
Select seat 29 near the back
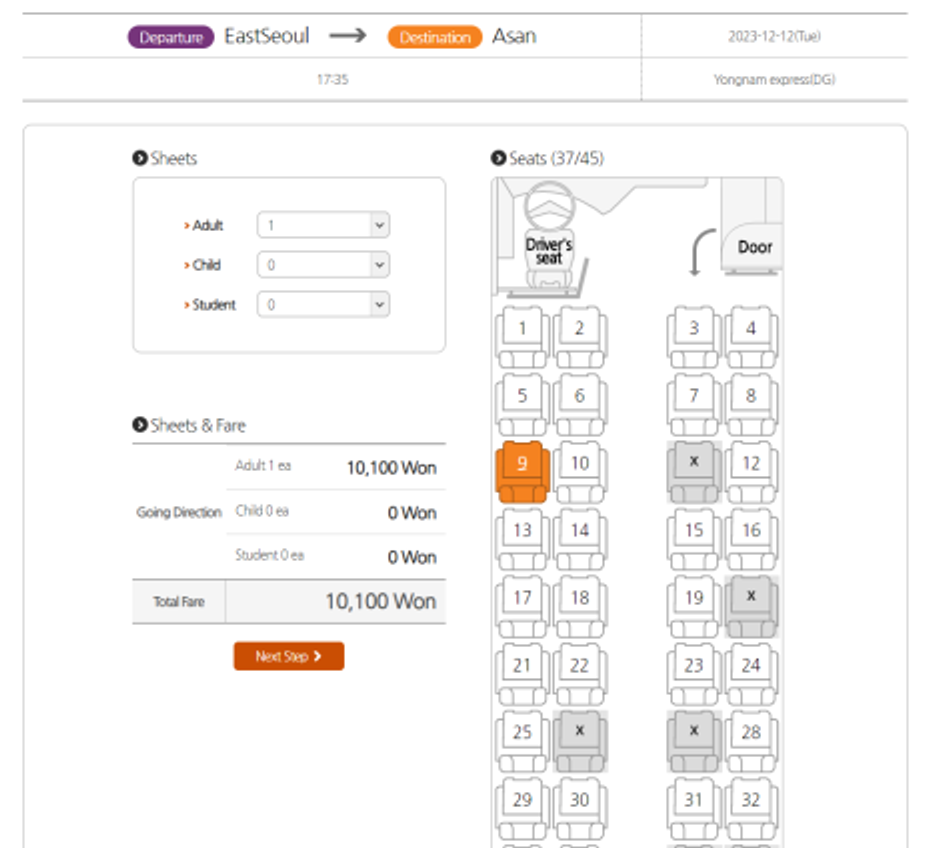pyautogui.click(x=522, y=808)
